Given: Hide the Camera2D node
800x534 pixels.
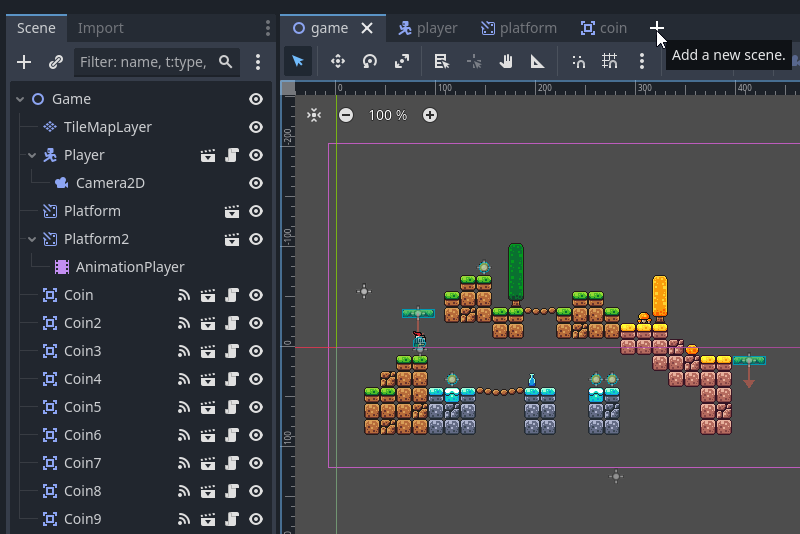Looking at the screenshot, I should coord(256,183).
